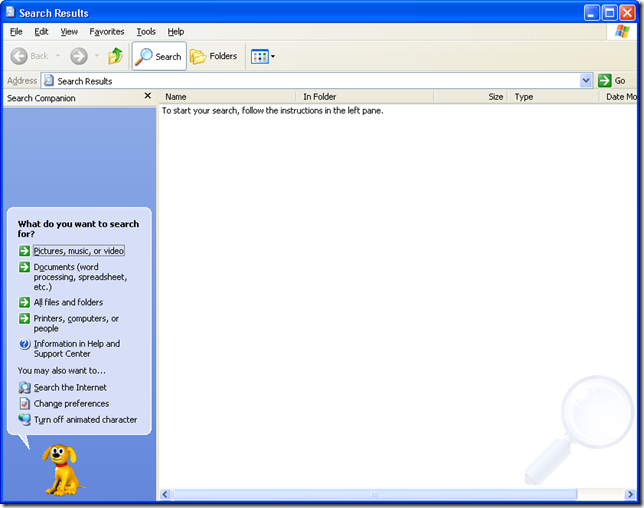Click the Name column header
This screenshot has width=644, height=508.
coord(230,97)
